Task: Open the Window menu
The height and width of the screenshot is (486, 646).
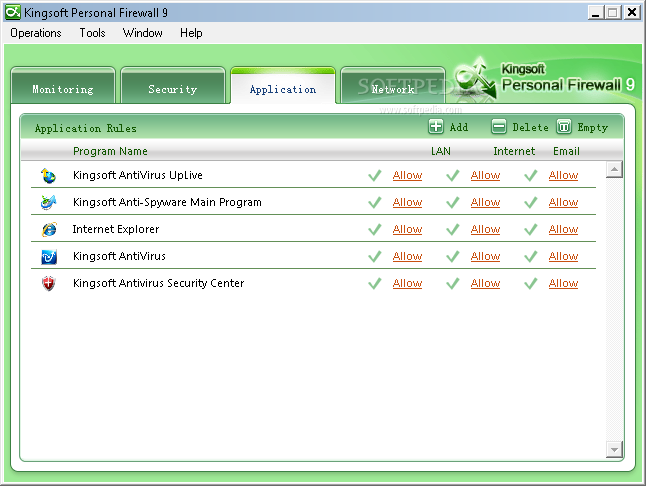Action: (x=143, y=33)
